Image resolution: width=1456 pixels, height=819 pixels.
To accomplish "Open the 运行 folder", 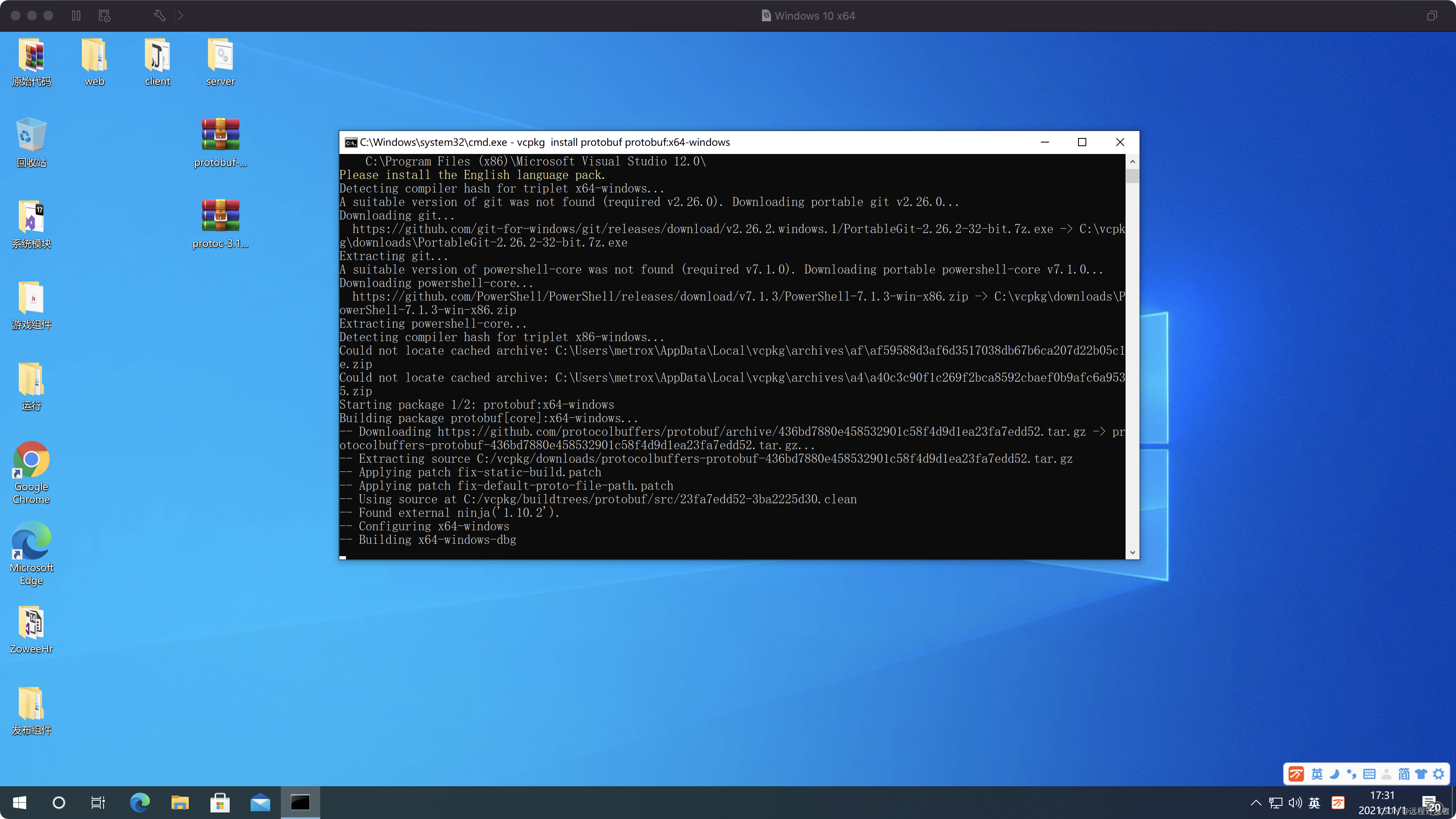I will click(32, 387).
